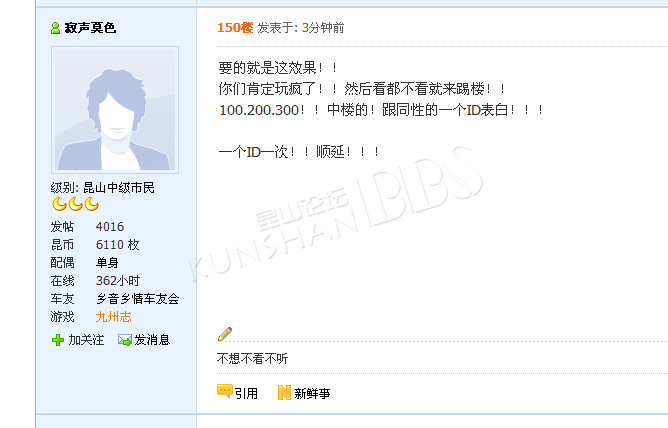Open 新鲜事 link
668x428 pixels.
pyautogui.click(x=312, y=393)
